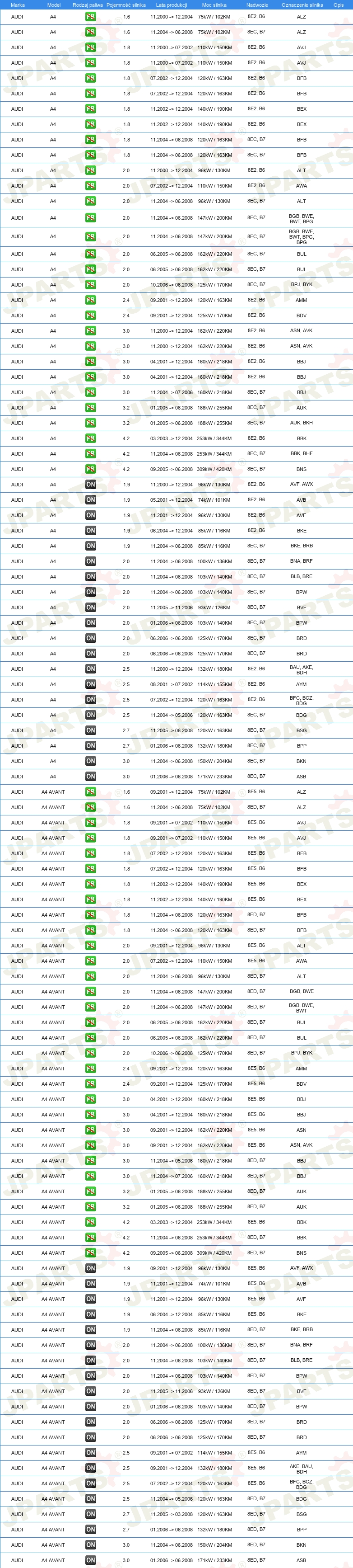The height and width of the screenshot is (1568, 353).
Task: Select '171kW / 233KM' in A4 AVANT ASB row
Action: coord(214,1560)
